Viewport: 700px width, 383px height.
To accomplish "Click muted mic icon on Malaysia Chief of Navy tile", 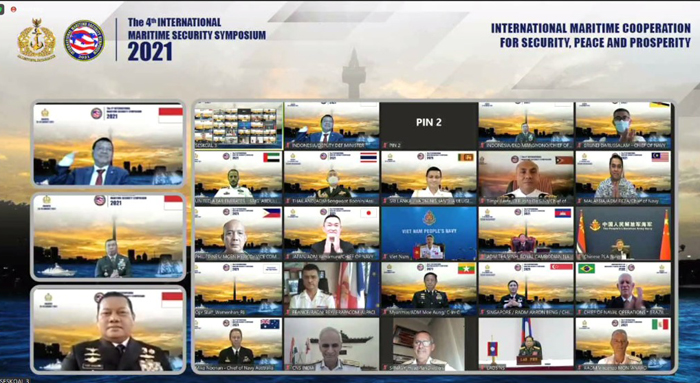I will [x=579, y=201].
